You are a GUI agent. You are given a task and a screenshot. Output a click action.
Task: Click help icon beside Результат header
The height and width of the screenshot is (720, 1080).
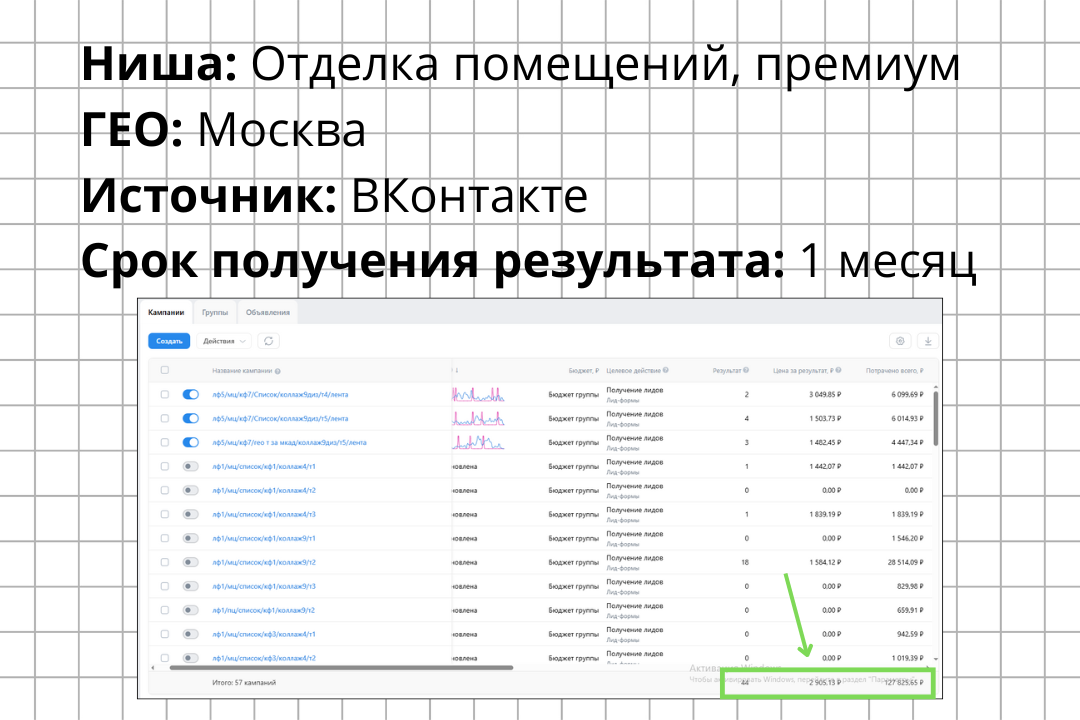point(746,371)
